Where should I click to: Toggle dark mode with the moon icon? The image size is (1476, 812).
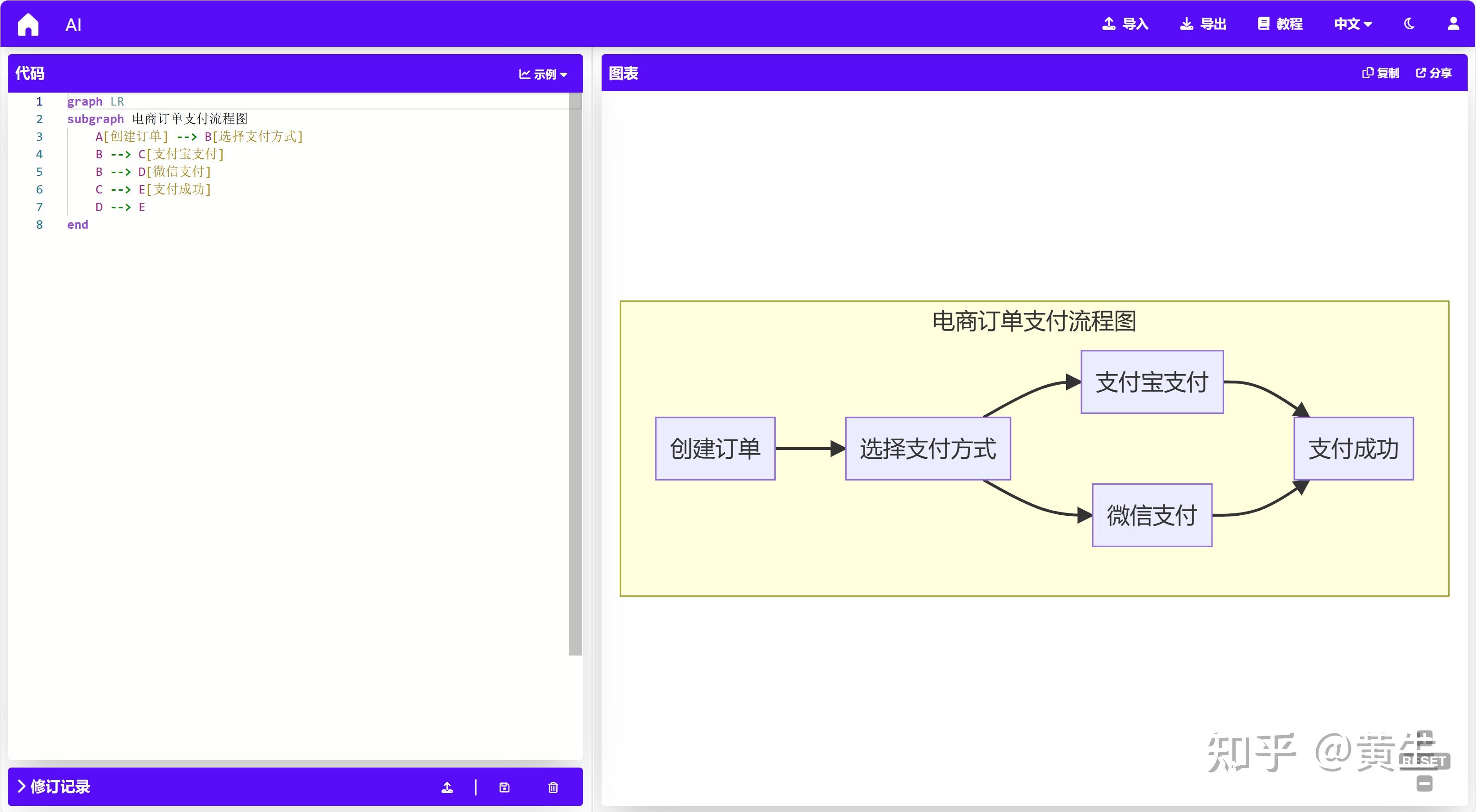(x=1409, y=24)
